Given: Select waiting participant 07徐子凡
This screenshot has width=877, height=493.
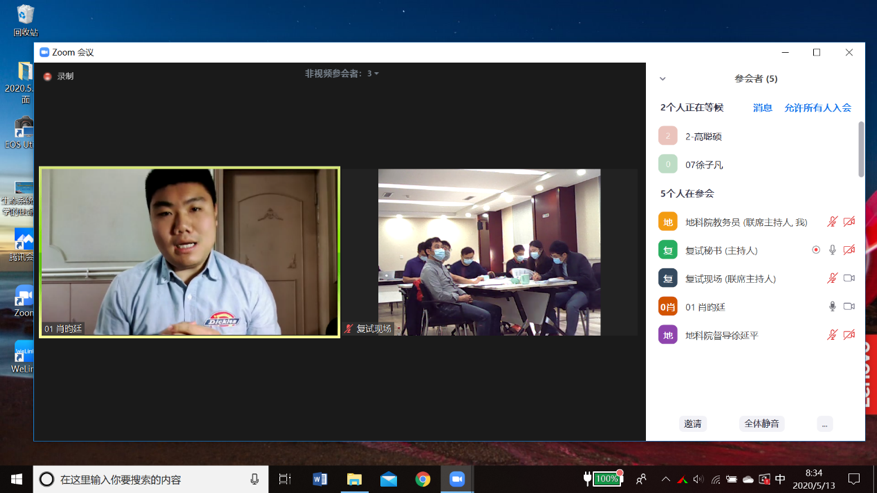Looking at the screenshot, I should (703, 164).
